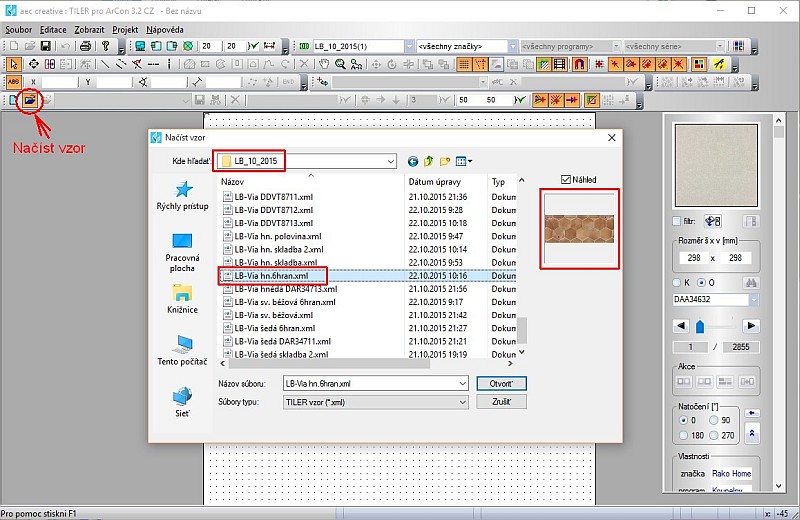The width and height of the screenshot is (800, 520).
Task: Click the Načíst vzor open-folder icon
Action: [31, 100]
